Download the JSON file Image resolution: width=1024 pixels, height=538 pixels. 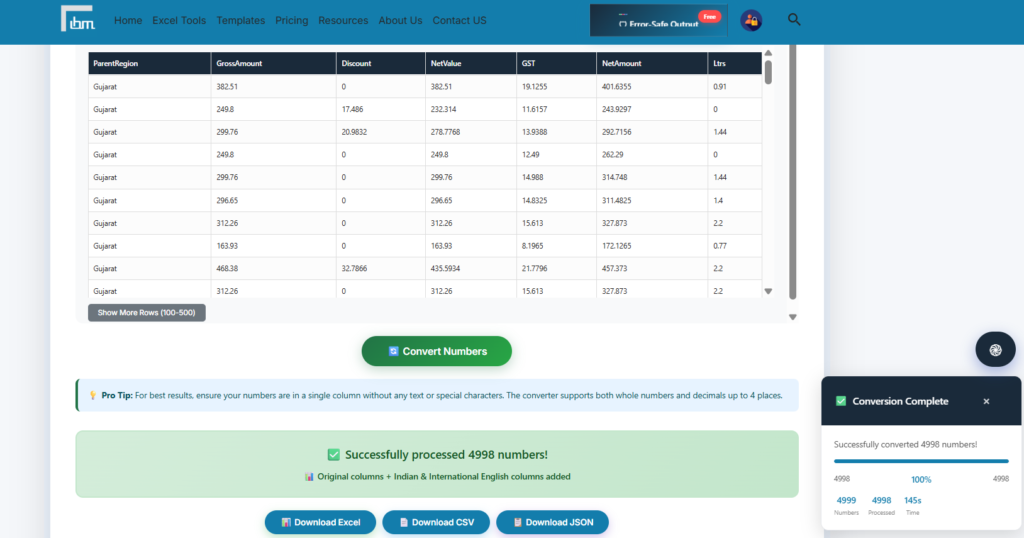(x=552, y=522)
